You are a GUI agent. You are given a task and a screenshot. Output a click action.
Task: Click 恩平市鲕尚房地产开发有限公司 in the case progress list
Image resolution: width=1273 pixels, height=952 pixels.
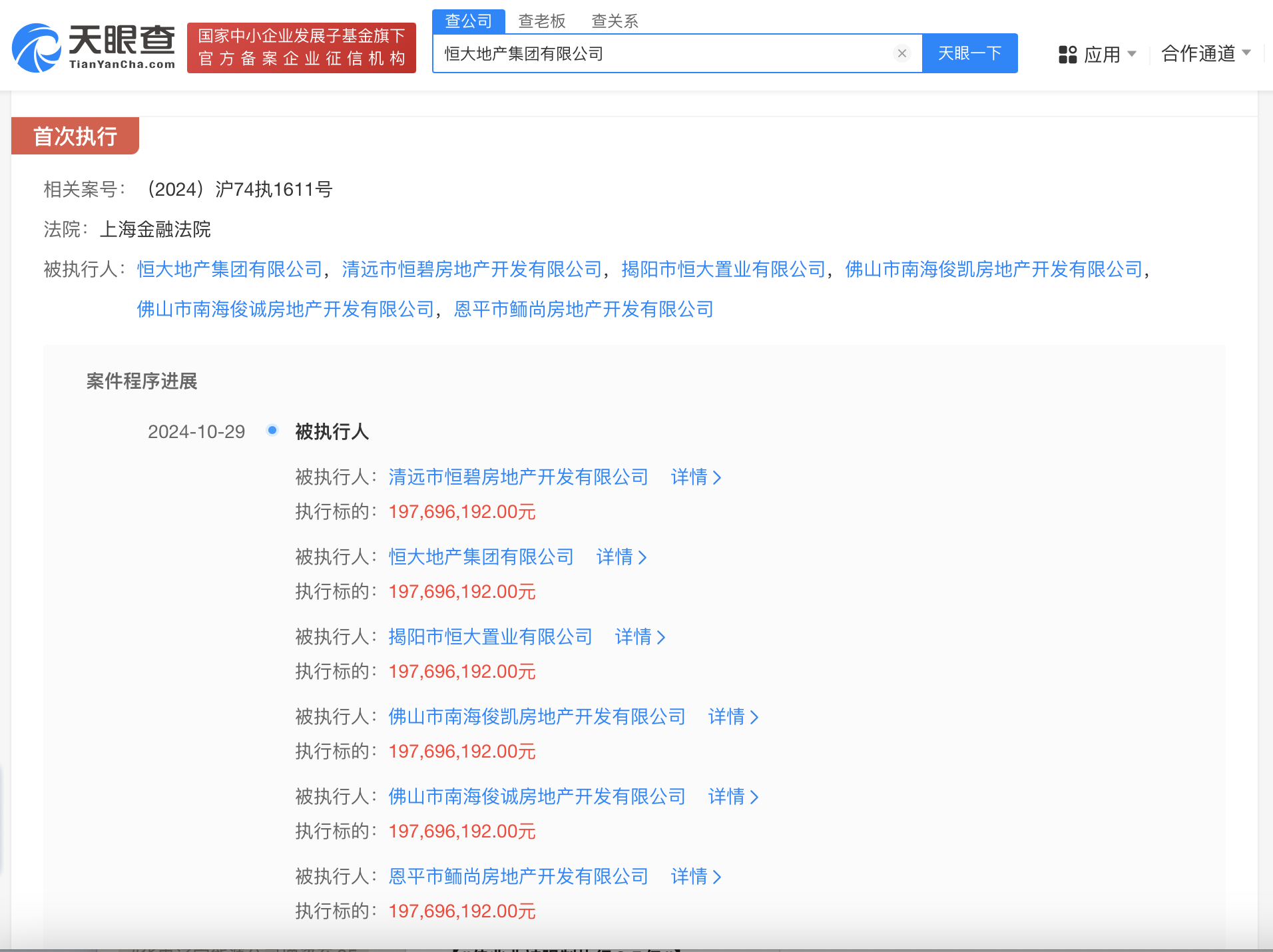(x=519, y=876)
